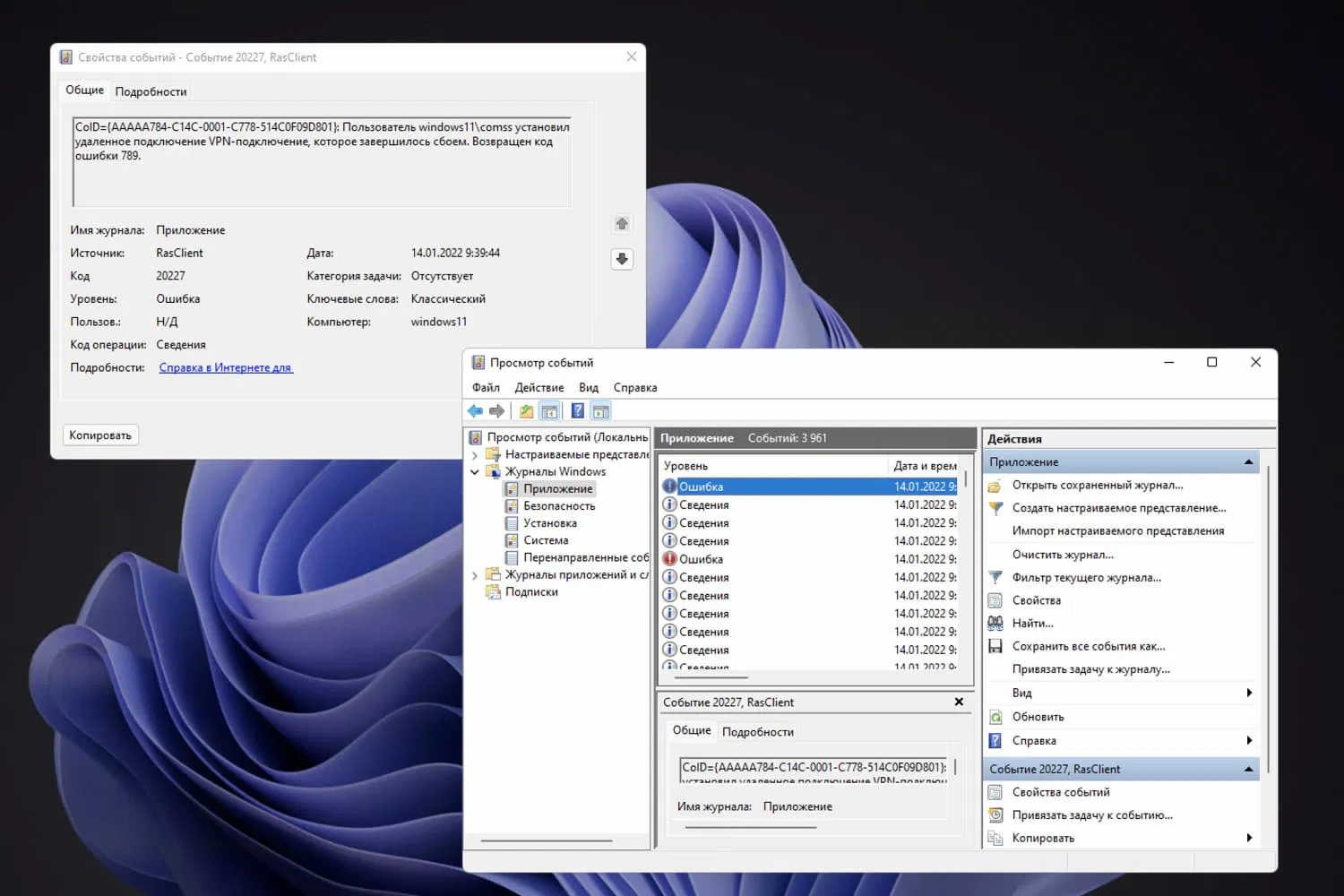Expand the Журналы приложений и служб node

[475, 575]
